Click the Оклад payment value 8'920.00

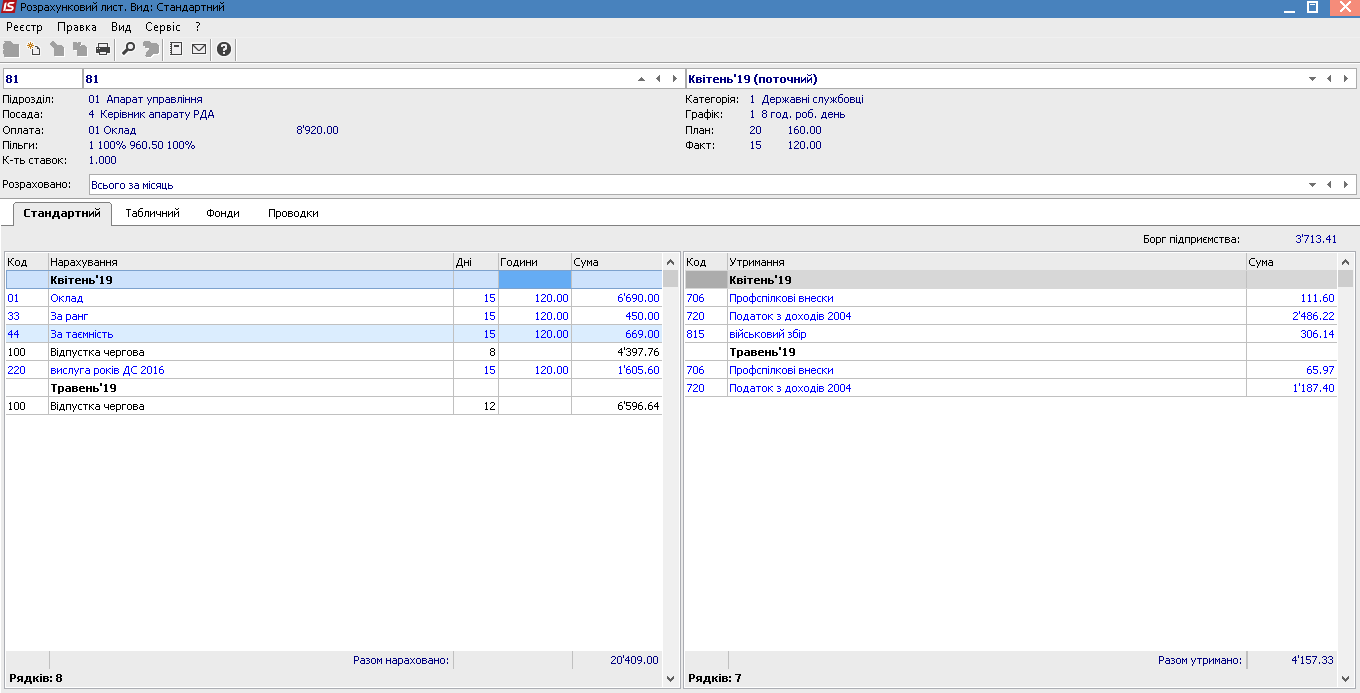pos(318,130)
